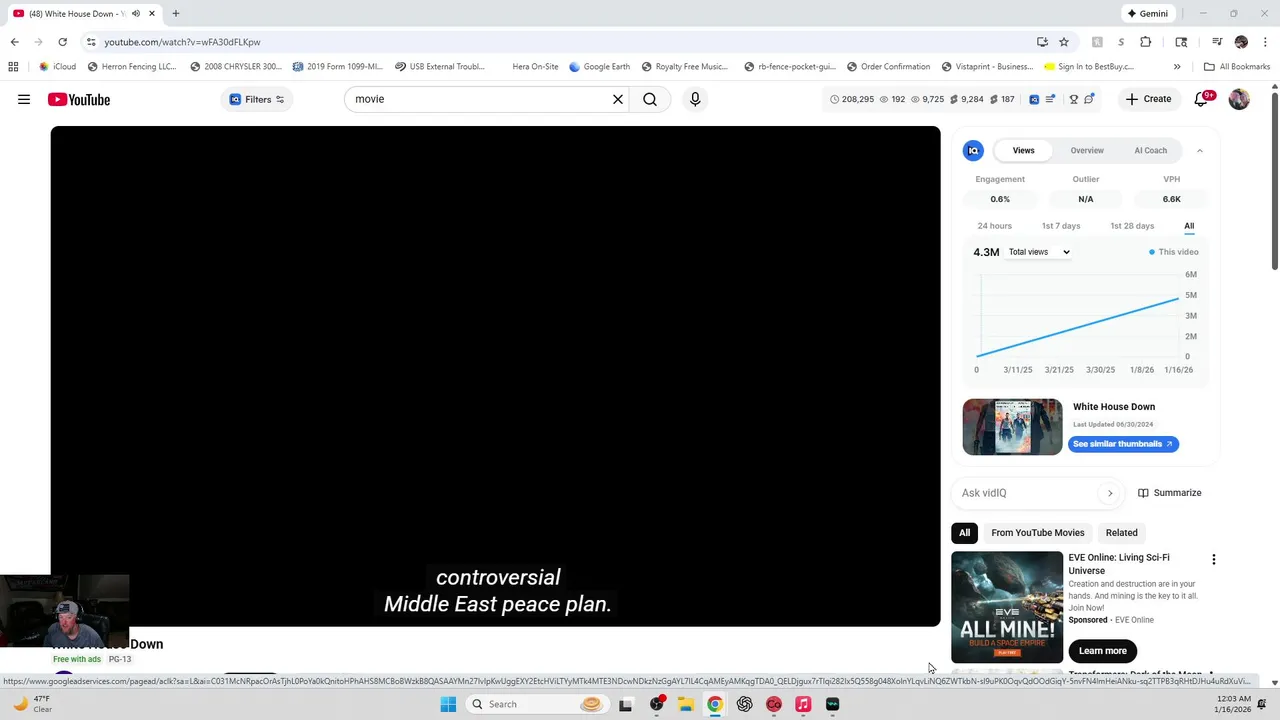Open the Chrome apps grid icon
1280x720 pixels.
13,67
